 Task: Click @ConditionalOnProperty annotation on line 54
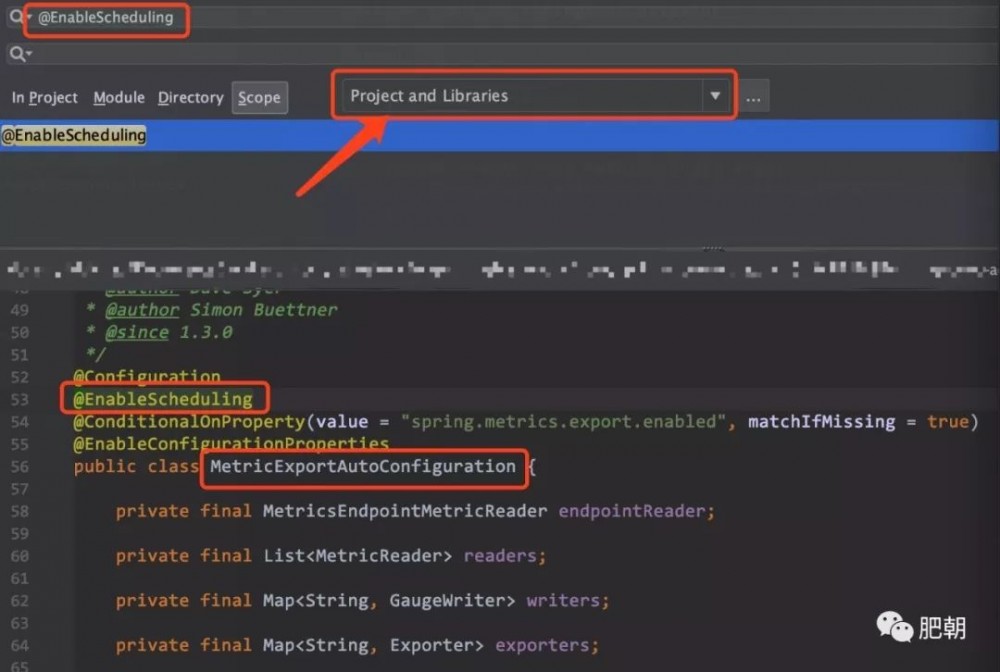click(x=189, y=421)
